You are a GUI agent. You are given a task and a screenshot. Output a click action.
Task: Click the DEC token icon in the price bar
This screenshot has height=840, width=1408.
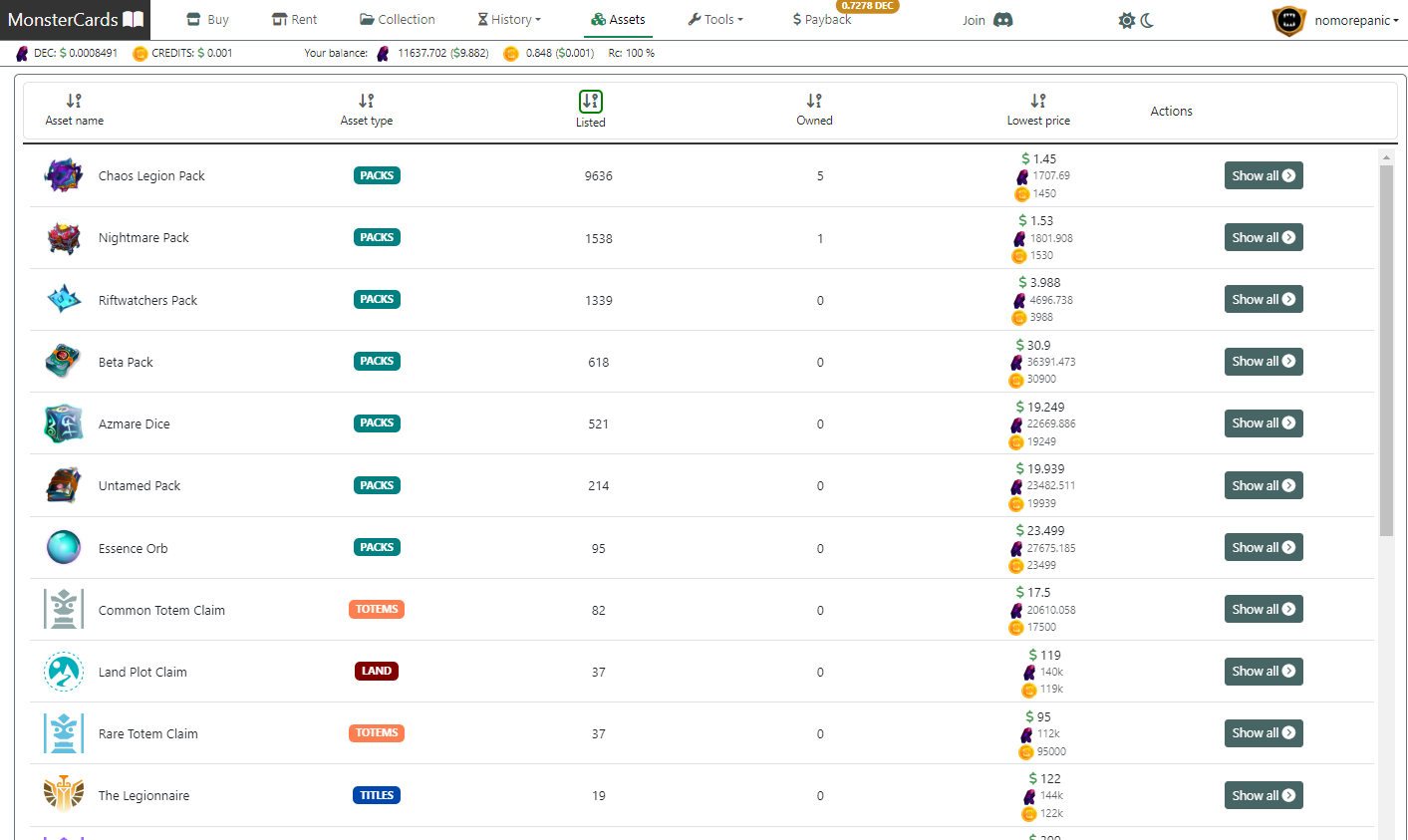(x=22, y=53)
